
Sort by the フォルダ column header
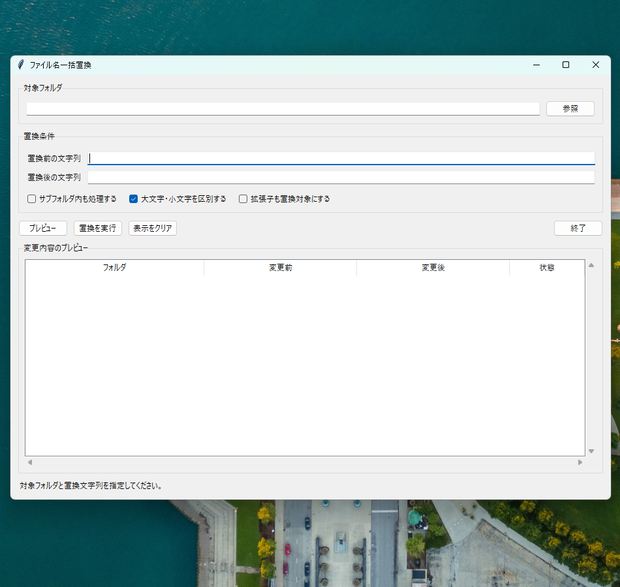[115, 268]
